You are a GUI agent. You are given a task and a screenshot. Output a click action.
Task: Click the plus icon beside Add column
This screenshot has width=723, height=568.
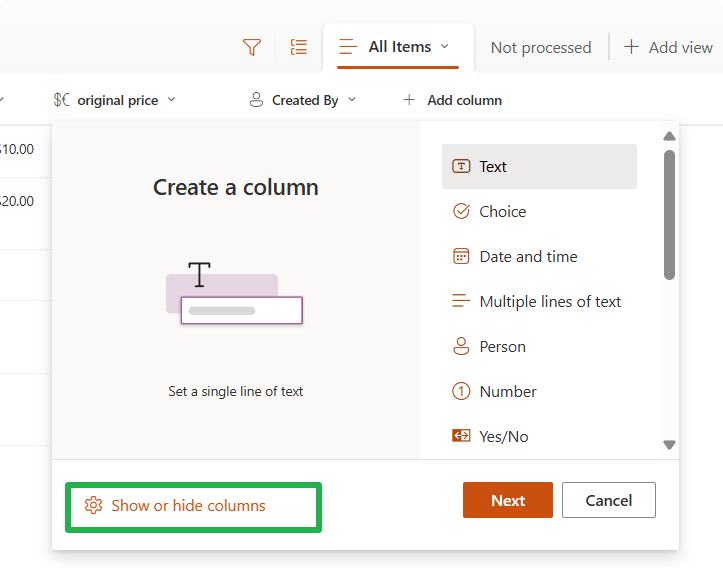point(409,100)
